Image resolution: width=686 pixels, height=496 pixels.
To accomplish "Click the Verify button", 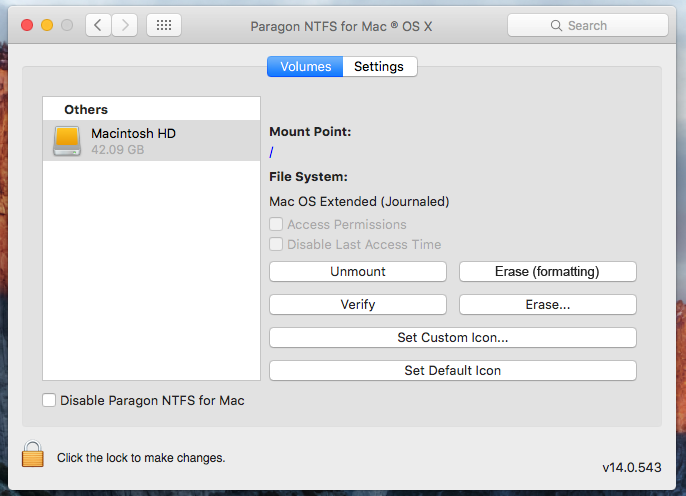I will pos(358,304).
